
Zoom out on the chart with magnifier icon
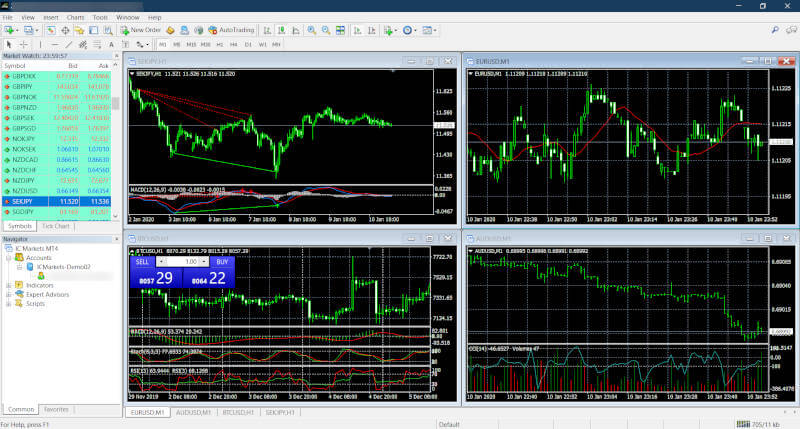pos(326,31)
